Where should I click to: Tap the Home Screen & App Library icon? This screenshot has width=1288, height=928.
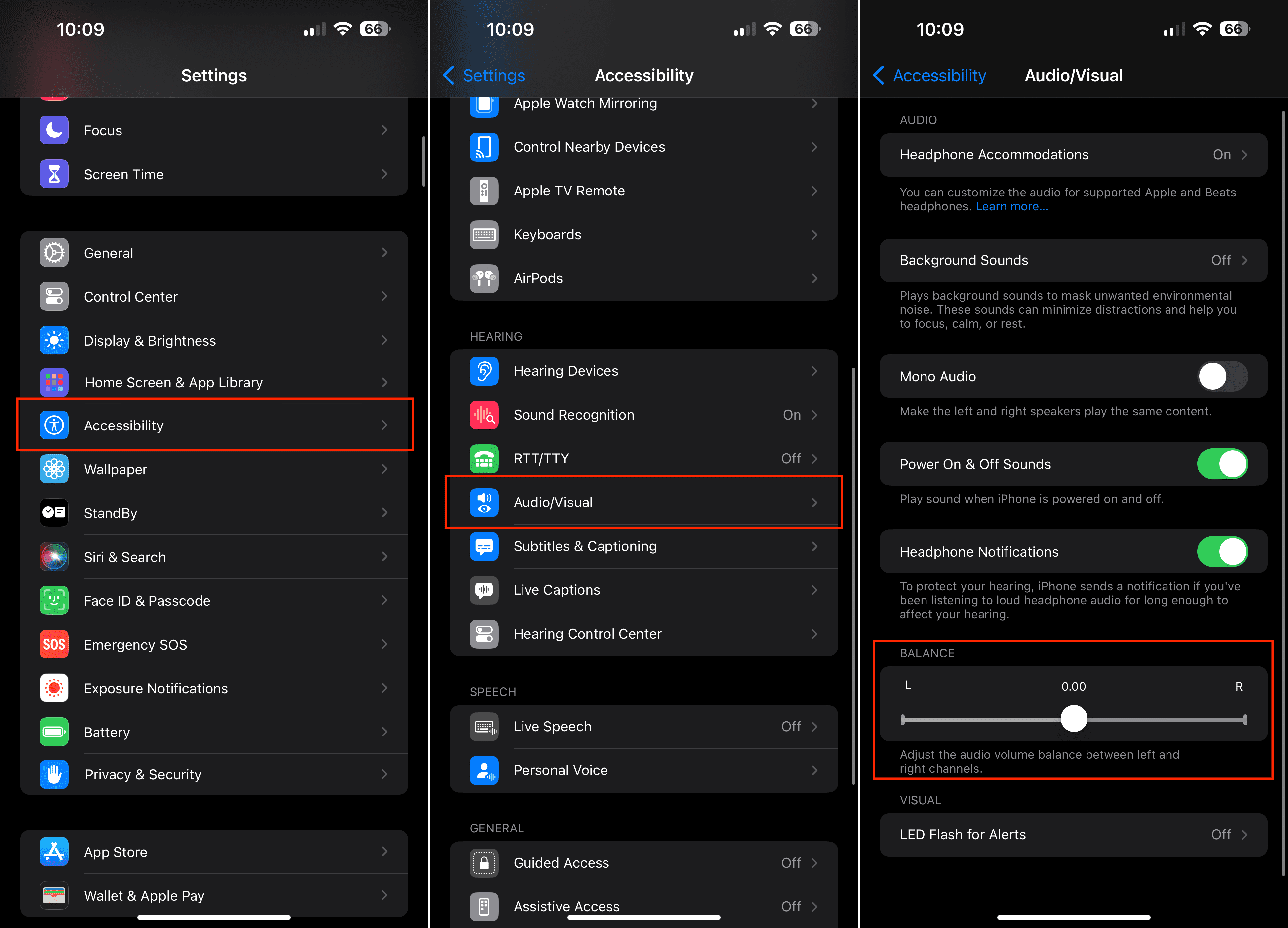pyautogui.click(x=54, y=382)
